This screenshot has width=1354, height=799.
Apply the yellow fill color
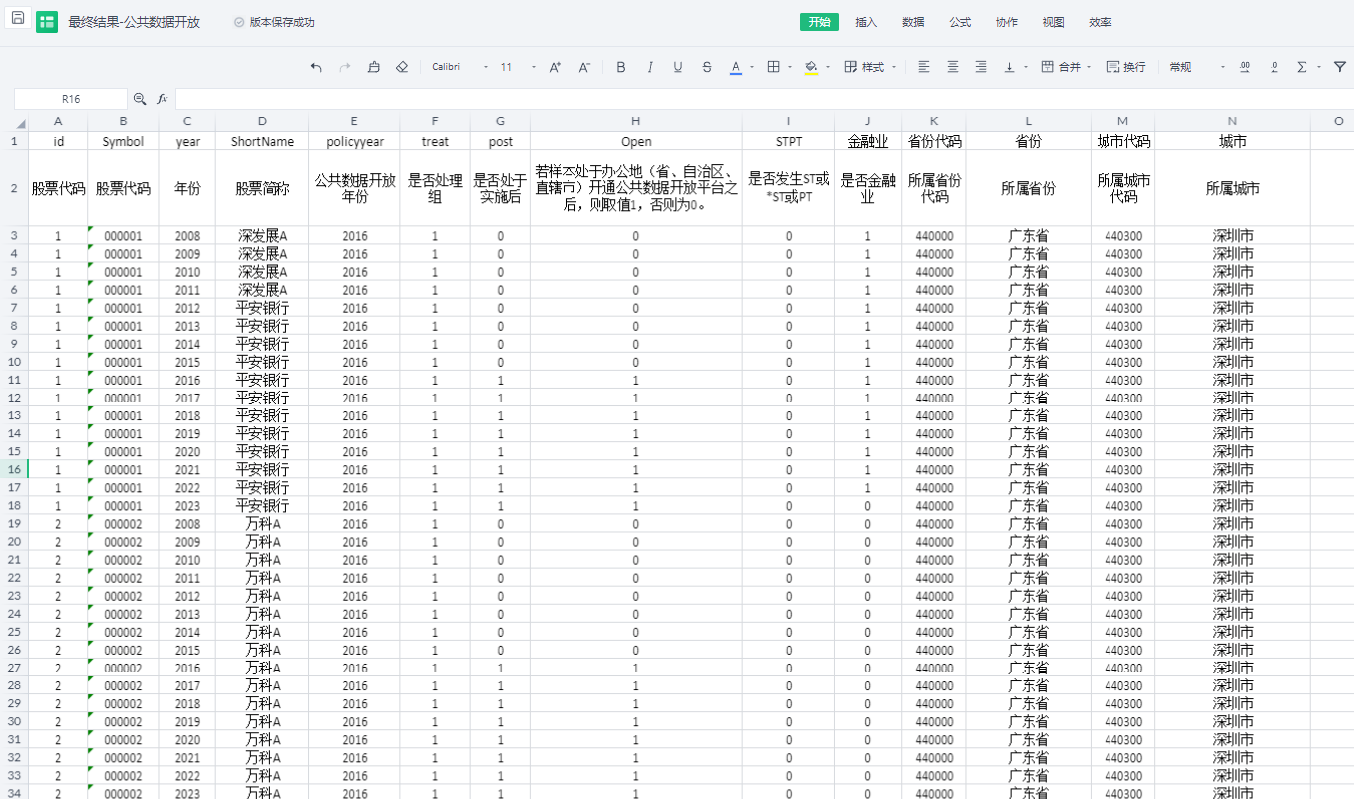coord(811,67)
